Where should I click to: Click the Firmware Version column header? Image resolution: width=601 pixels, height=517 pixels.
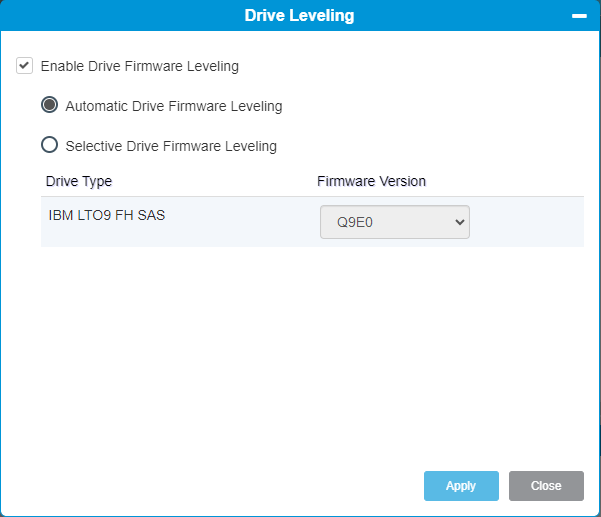point(371,181)
